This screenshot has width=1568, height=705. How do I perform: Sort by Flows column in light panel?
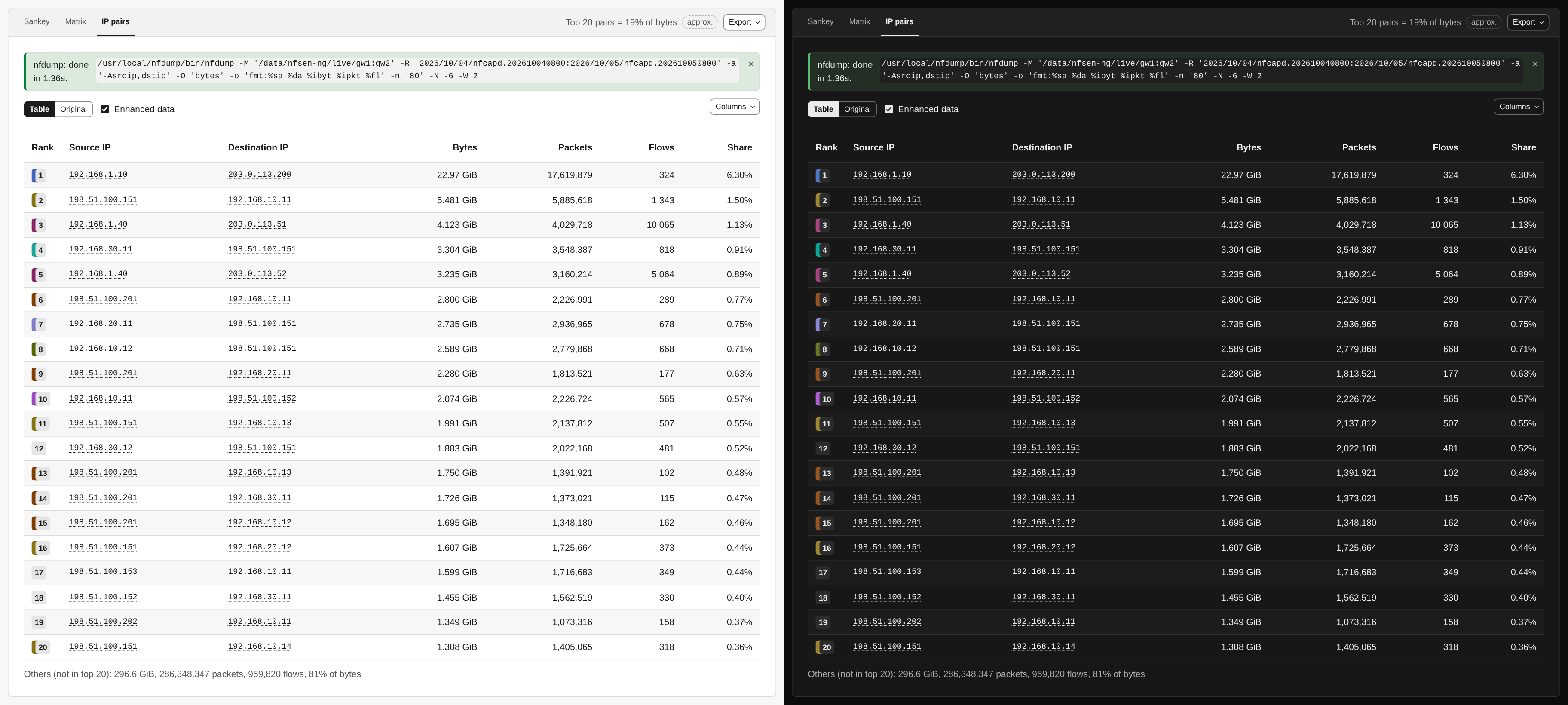(661, 147)
